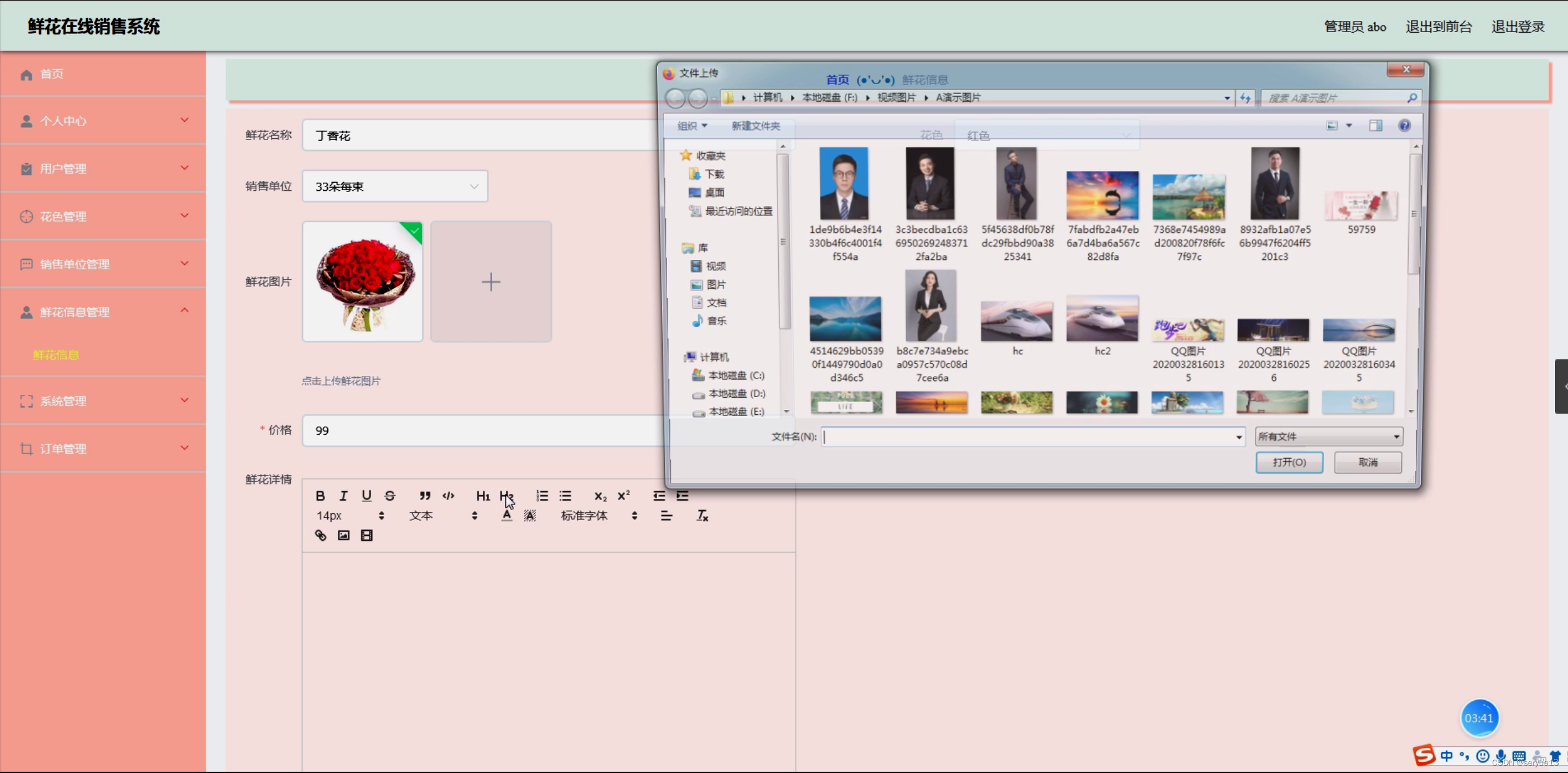Image resolution: width=1568 pixels, height=773 pixels.
Task: Open the 销售单位 33朵每束 dropdown
Action: [x=395, y=186]
